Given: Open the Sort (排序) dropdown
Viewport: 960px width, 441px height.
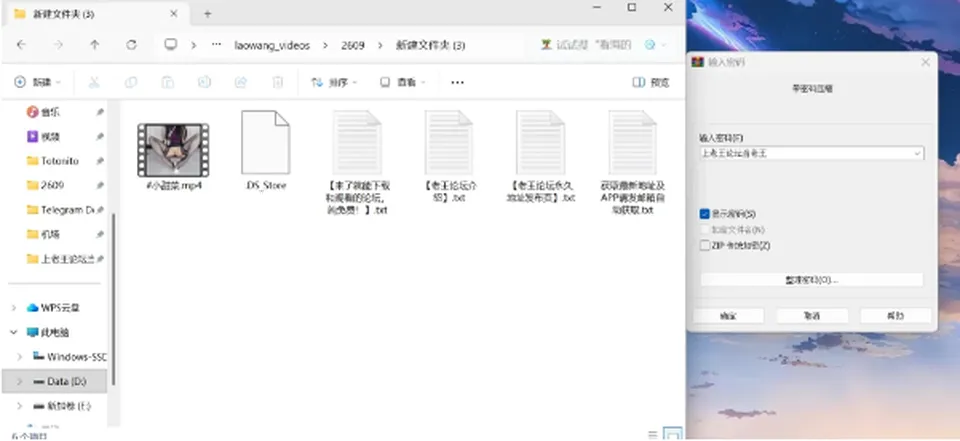Looking at the screenshot, I should click(x=334, y=82).
